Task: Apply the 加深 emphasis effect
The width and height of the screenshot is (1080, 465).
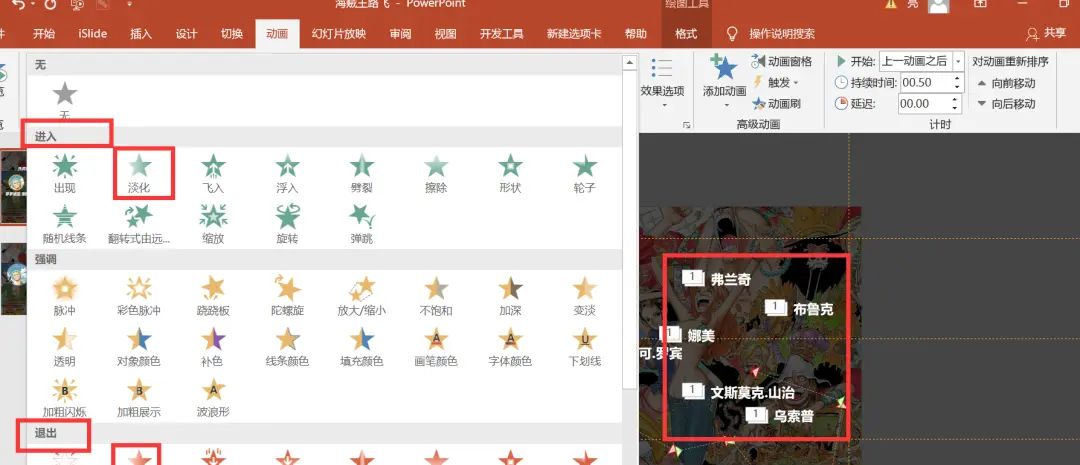Action: (x=510, y=296)
